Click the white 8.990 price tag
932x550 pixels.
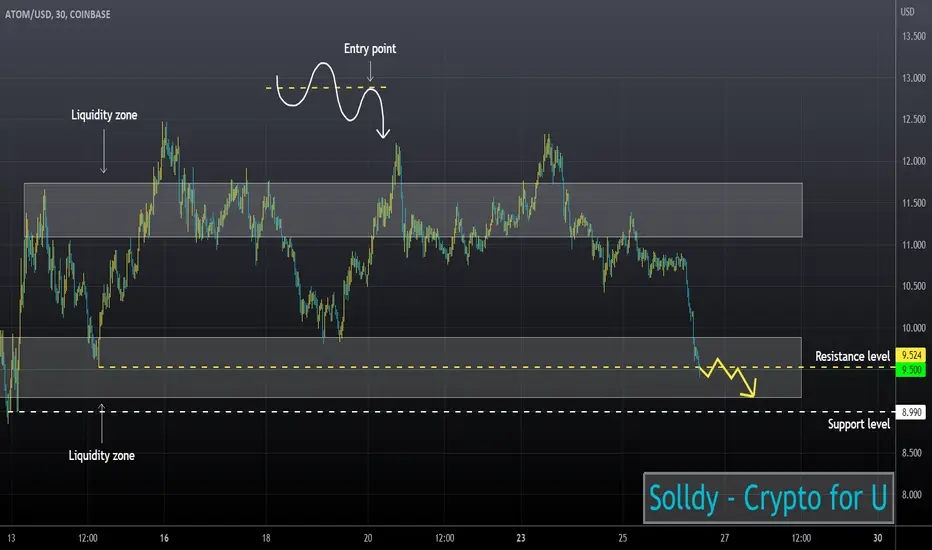tap(911, 412)
